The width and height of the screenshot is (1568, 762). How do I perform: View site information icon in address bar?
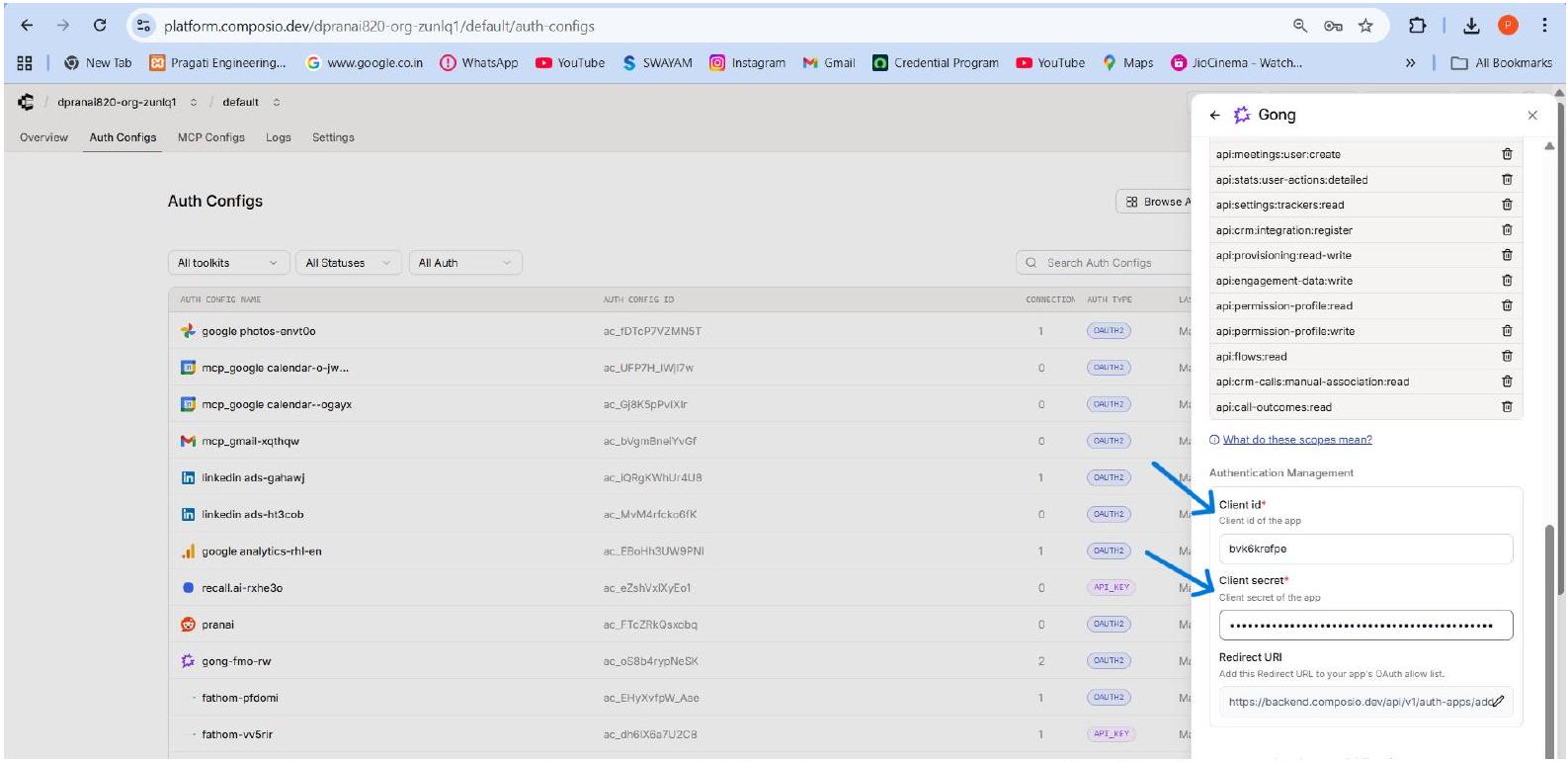pos(144,26)
